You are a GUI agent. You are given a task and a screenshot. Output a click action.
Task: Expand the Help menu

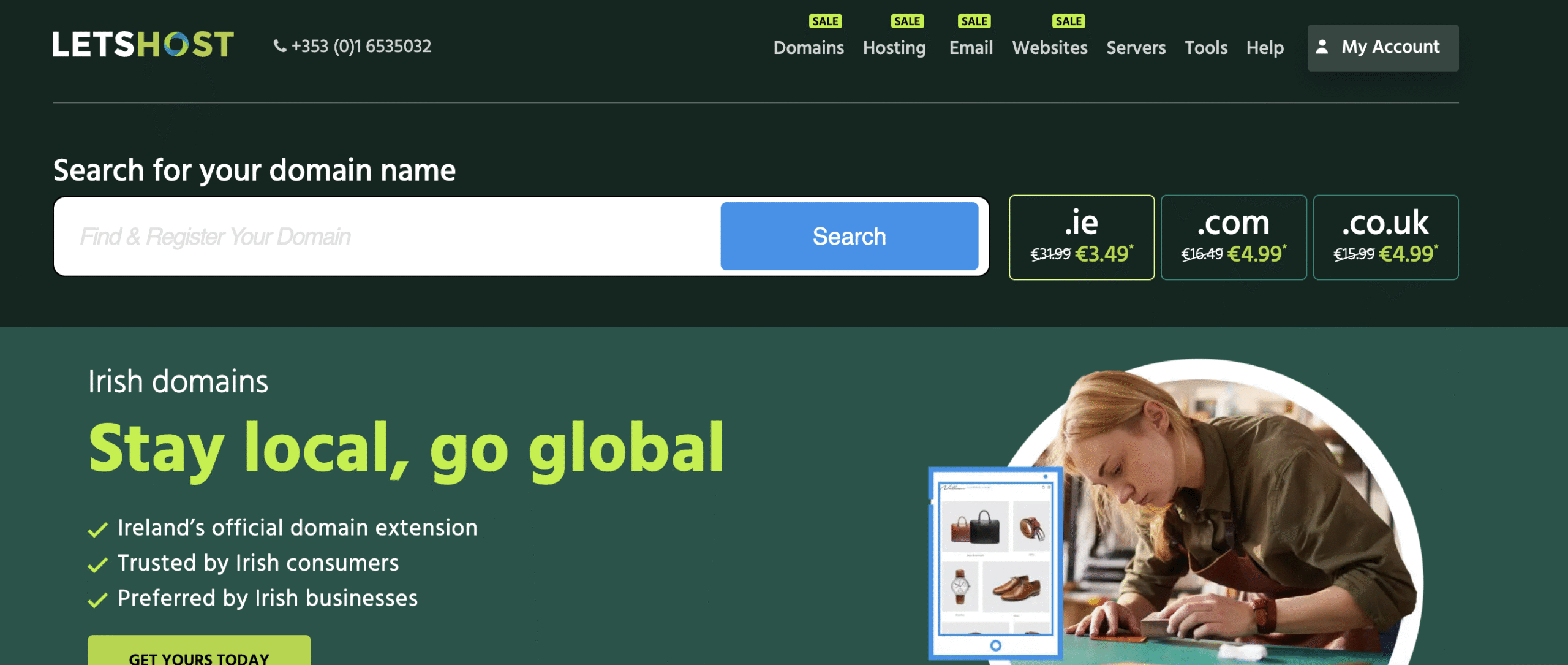pos(1265,48)
